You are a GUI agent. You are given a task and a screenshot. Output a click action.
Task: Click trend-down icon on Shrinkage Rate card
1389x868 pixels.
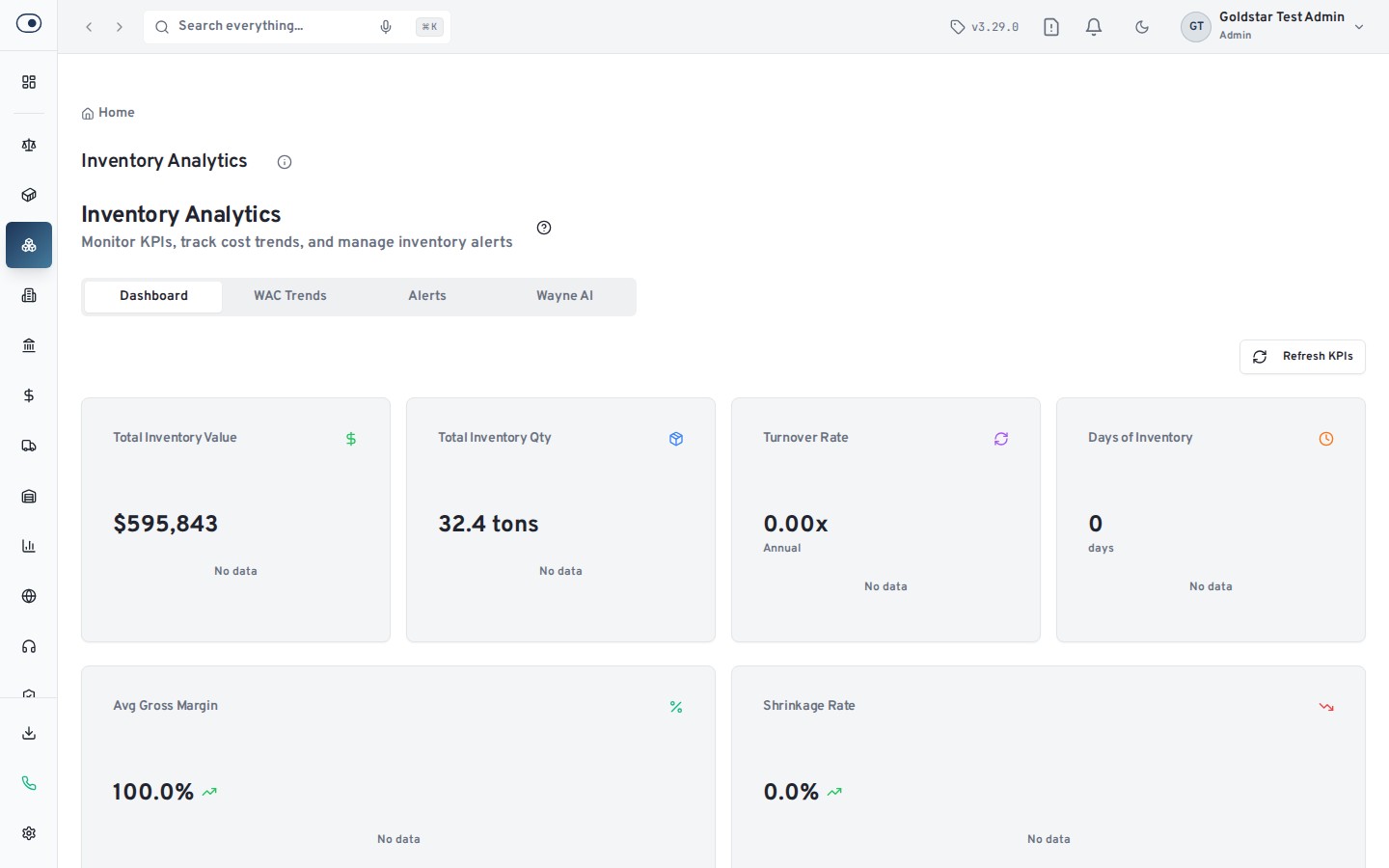(1326, 707)
